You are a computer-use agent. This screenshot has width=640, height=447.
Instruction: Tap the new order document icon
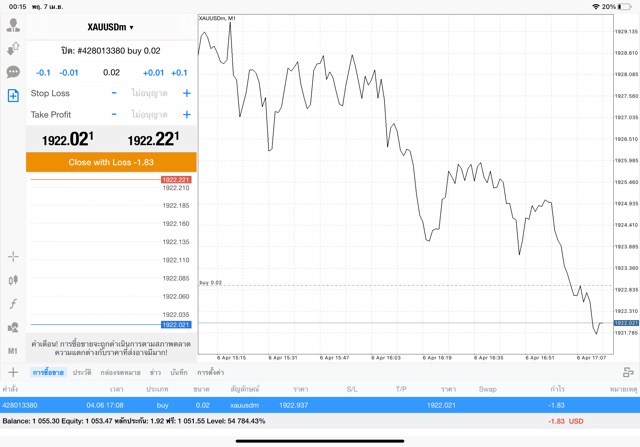click(13, 96)
